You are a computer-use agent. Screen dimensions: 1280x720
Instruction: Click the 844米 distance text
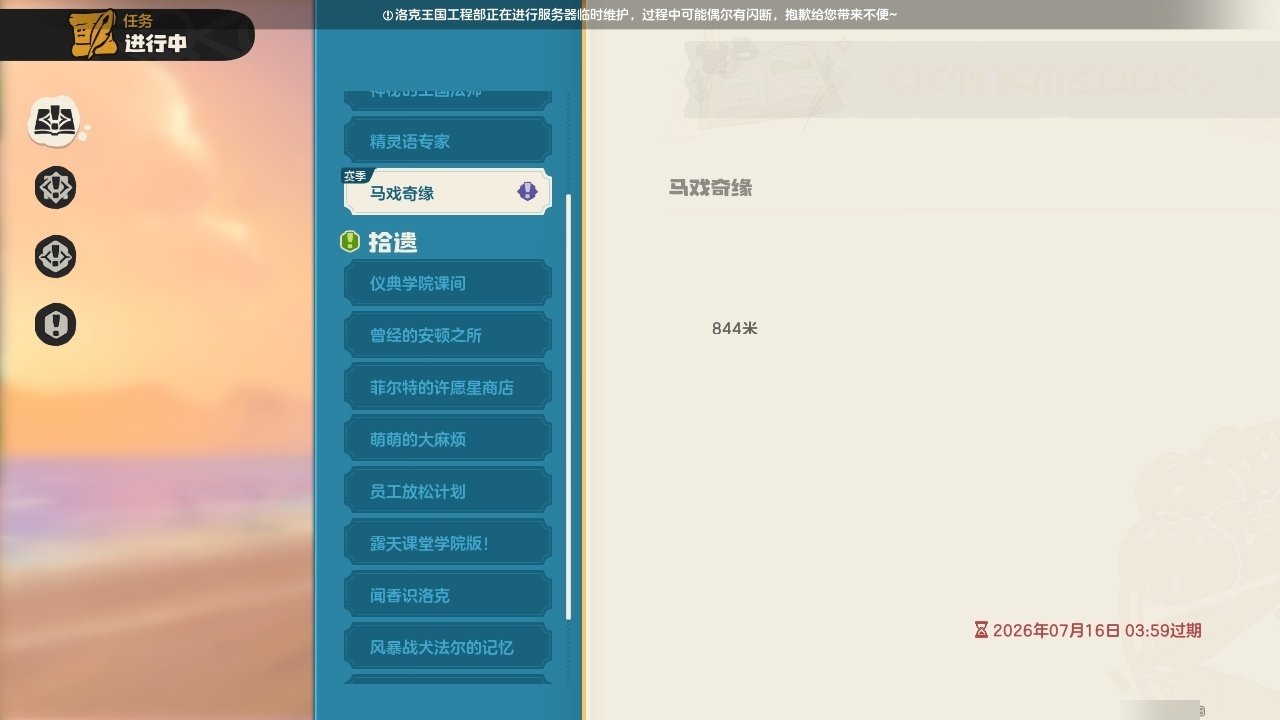735,328
